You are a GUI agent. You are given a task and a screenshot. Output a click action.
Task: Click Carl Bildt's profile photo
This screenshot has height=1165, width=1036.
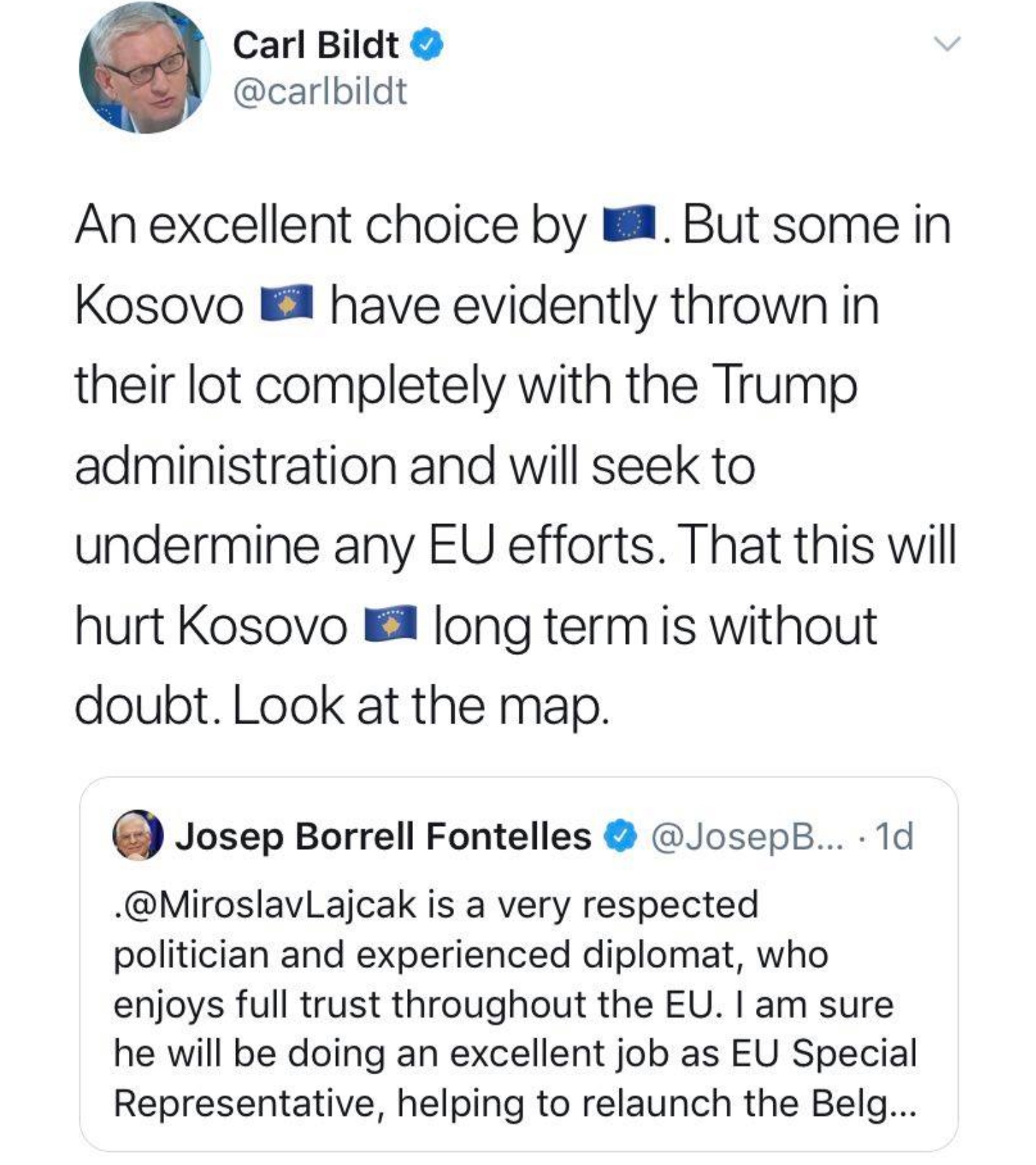click(x=145, y=68)
